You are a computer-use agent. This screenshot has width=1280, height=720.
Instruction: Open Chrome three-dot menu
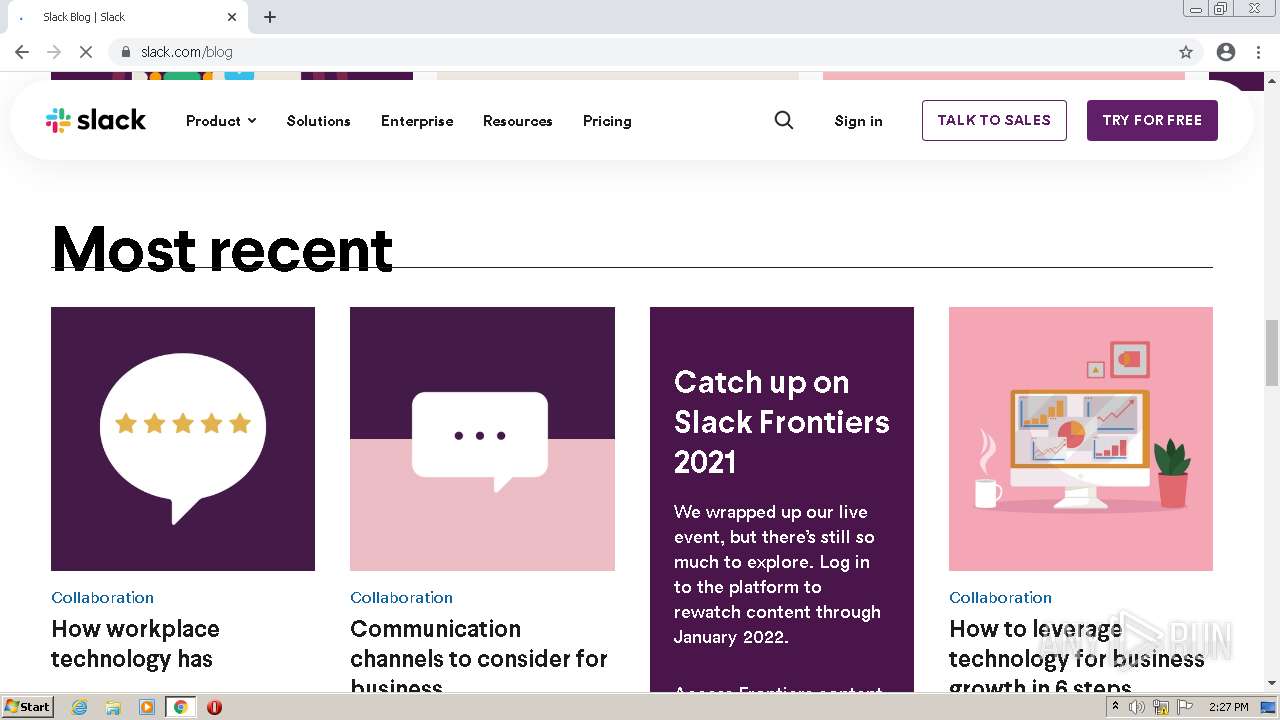point(1259,52)
